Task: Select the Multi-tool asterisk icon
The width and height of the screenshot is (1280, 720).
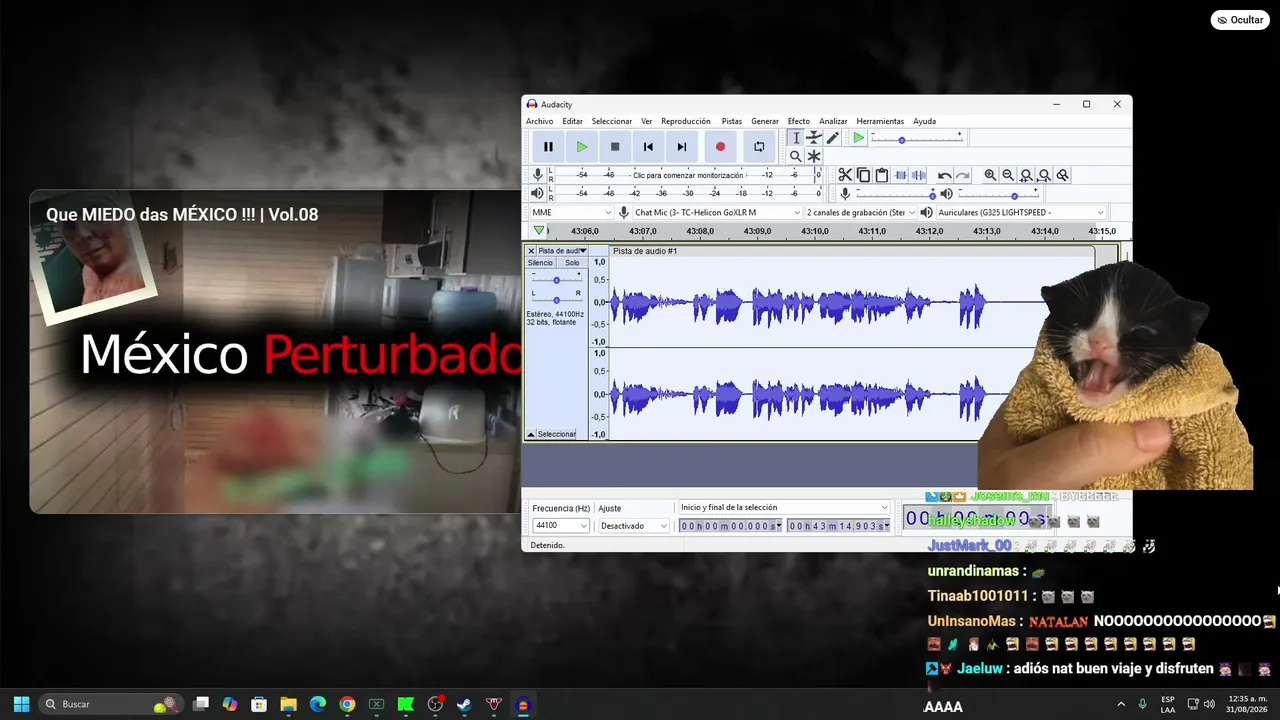Action: coord(814,156)
